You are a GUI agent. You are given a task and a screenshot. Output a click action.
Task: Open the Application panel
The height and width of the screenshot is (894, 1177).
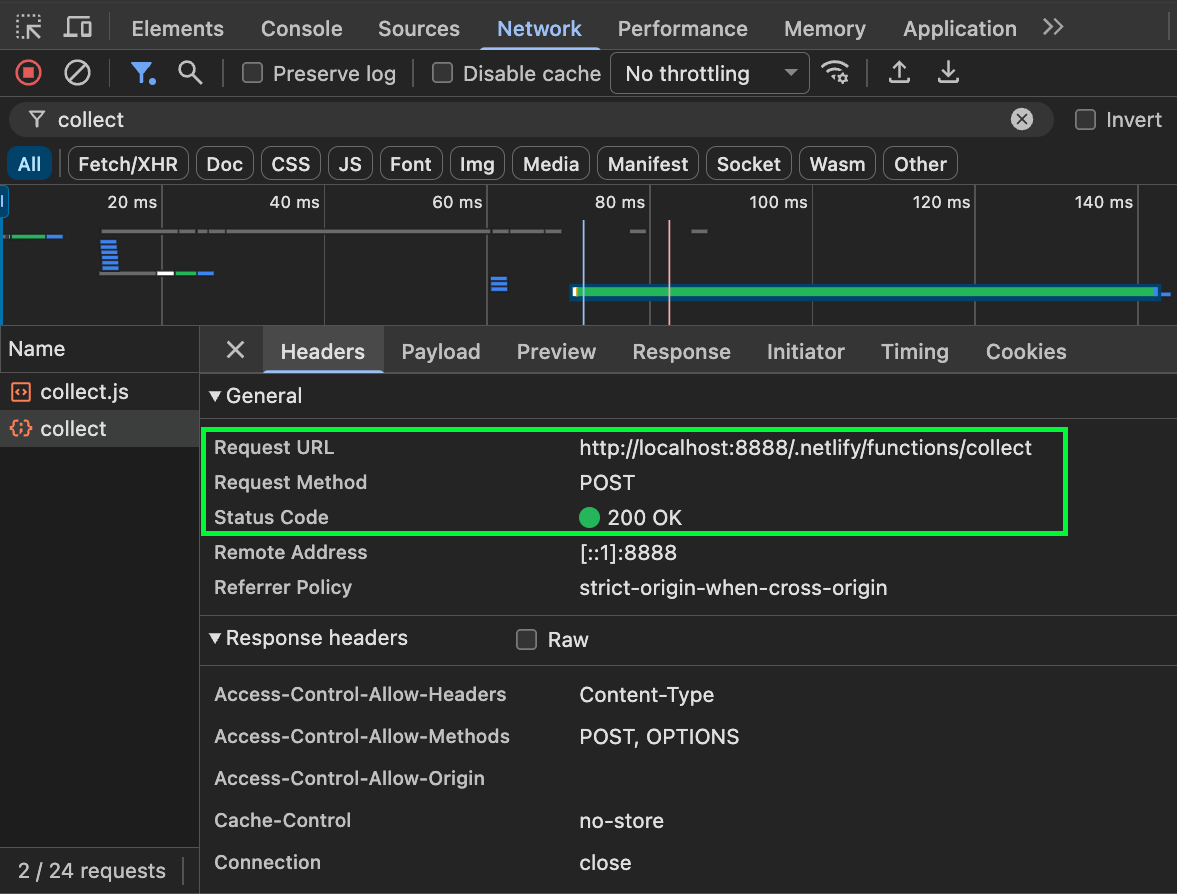pos(960,29)
